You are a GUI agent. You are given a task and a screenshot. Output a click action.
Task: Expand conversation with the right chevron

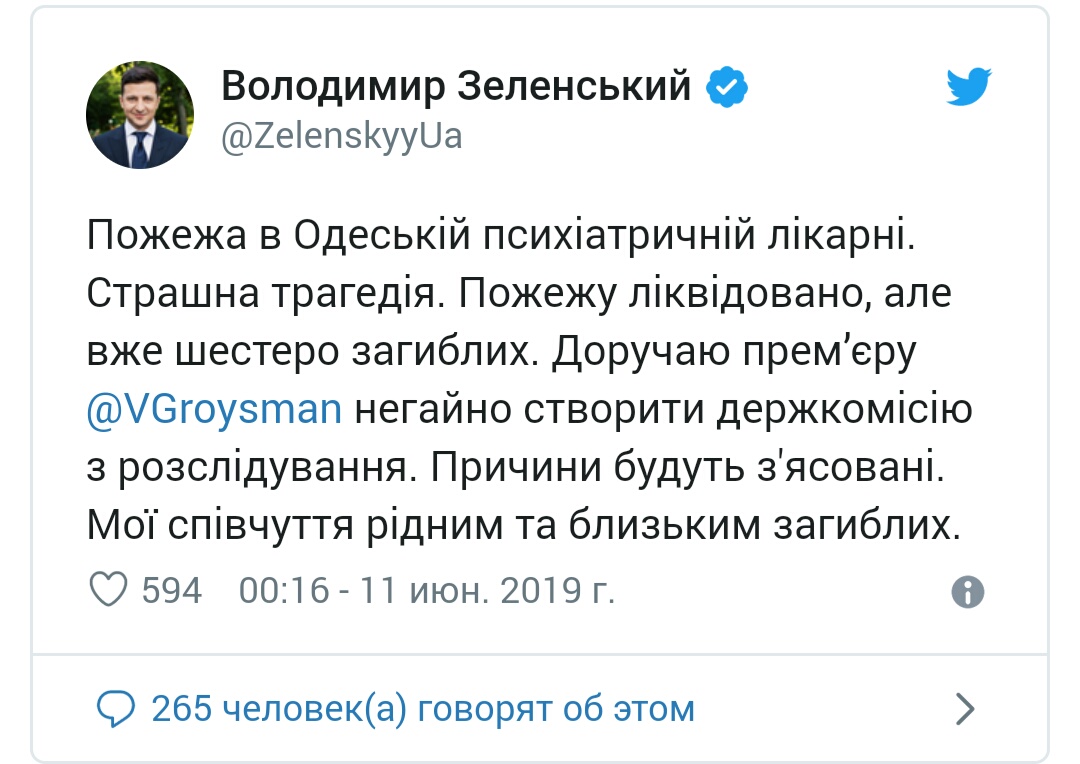[966, 709]
